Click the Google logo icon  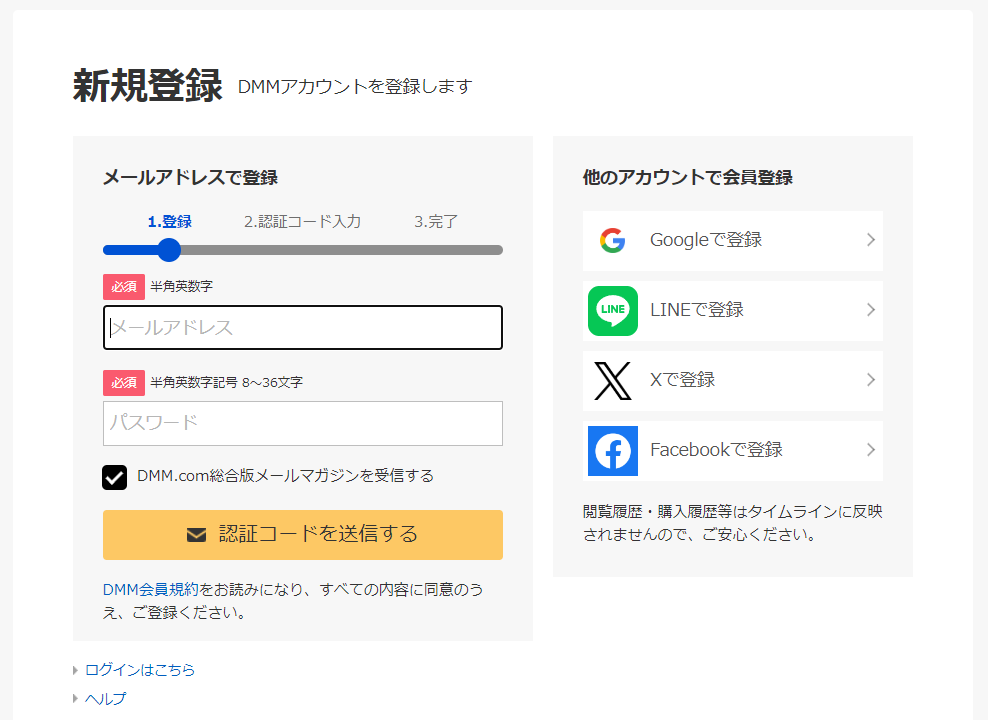pos(612,241)
